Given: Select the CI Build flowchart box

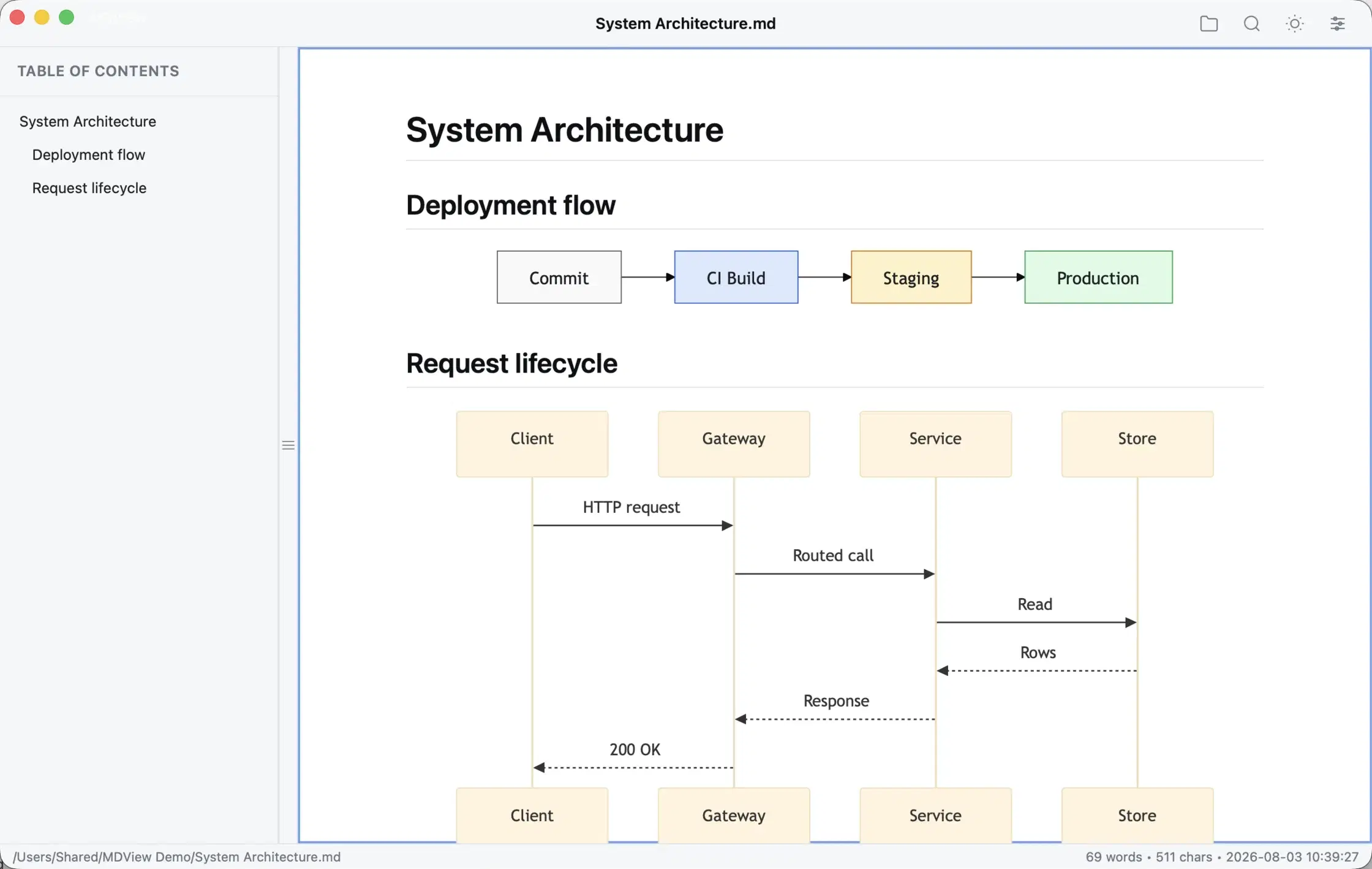Looking at the screenshot, I should pyautogui.click(x=736, y=277).
